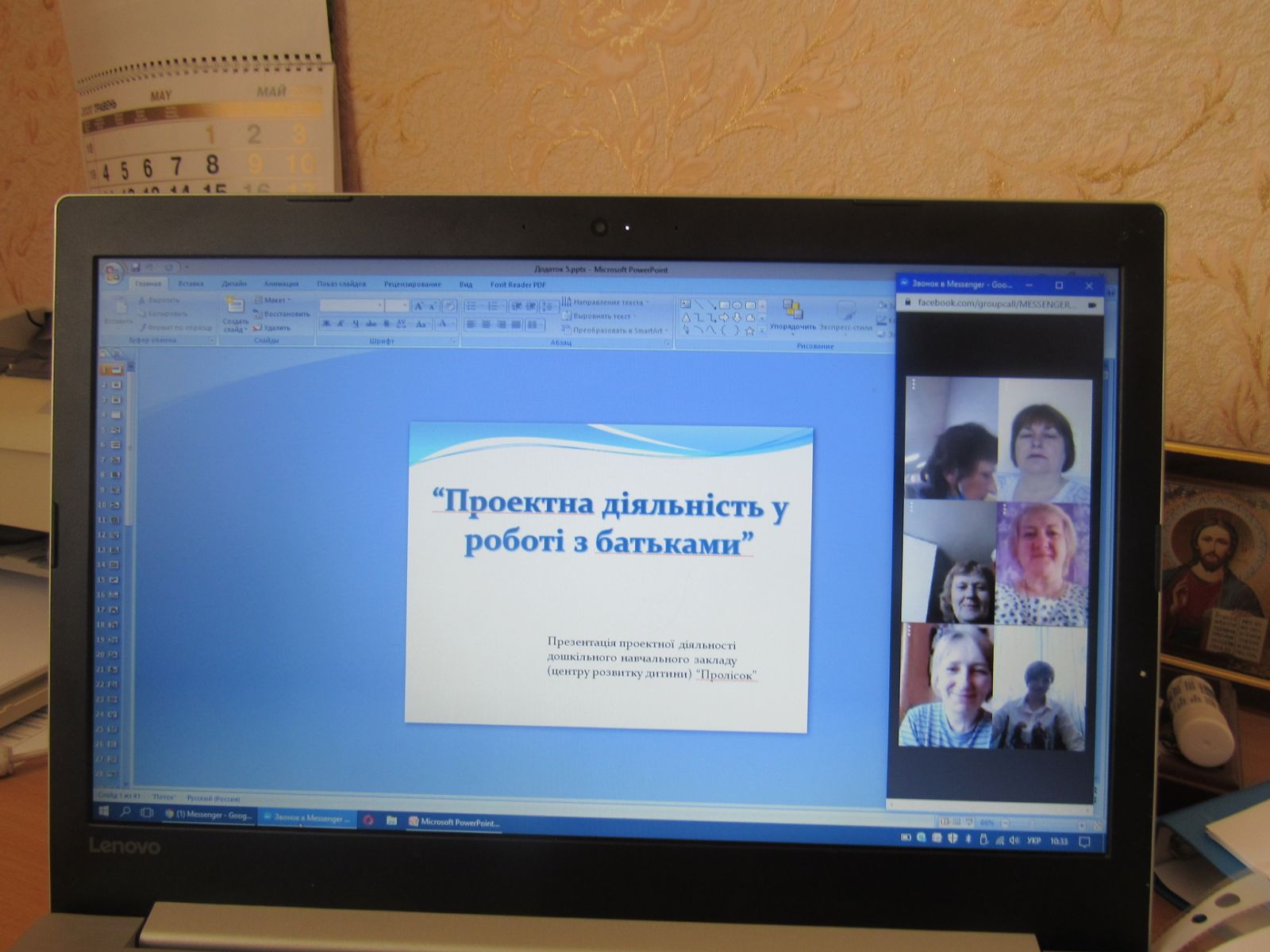1270x952 pixels.
Task: Open the Line Spacing dropdown
Action: [x=549, y=306]
